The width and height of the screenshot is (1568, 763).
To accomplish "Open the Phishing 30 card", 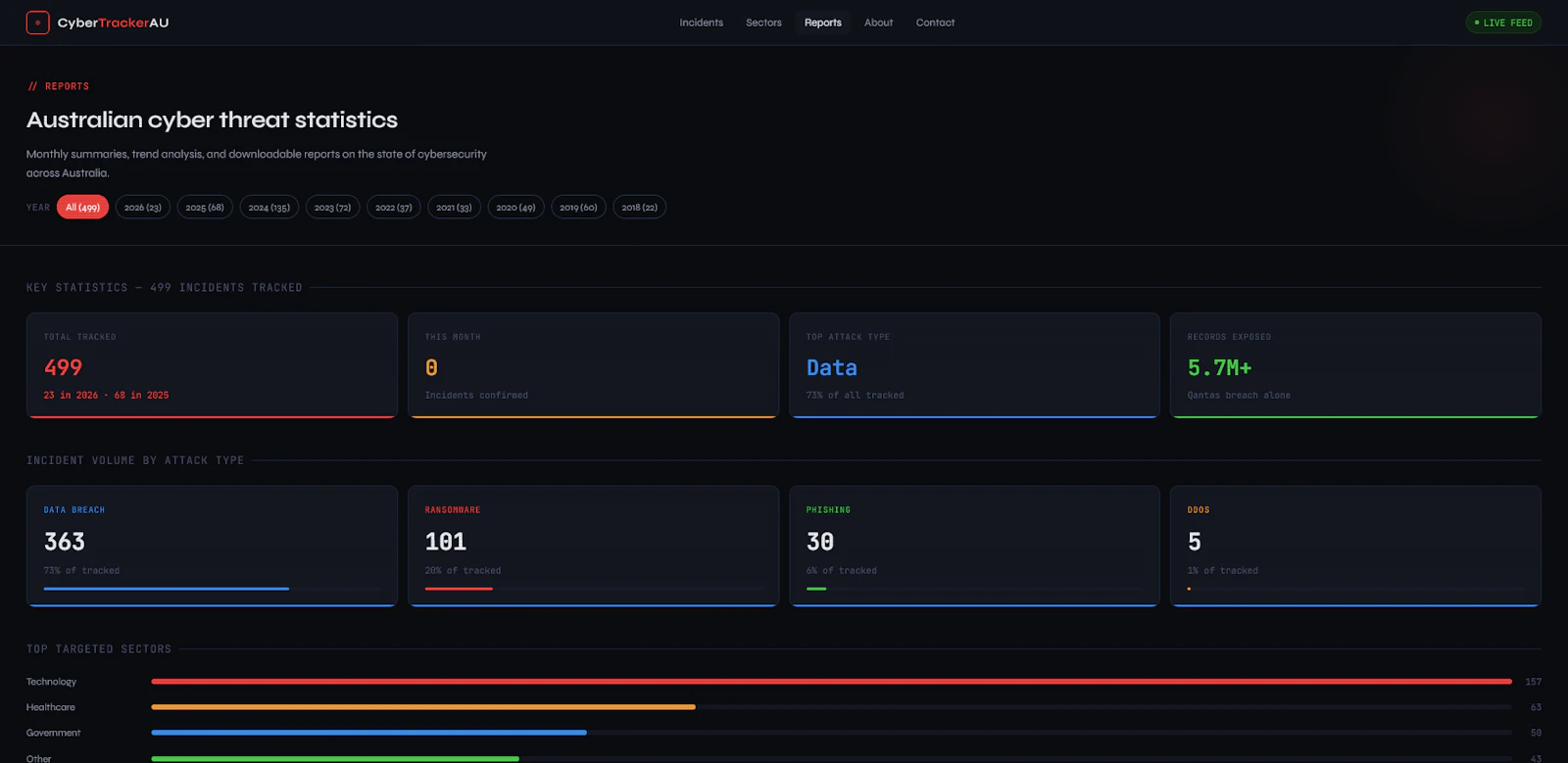I will [x=974, y=546].
